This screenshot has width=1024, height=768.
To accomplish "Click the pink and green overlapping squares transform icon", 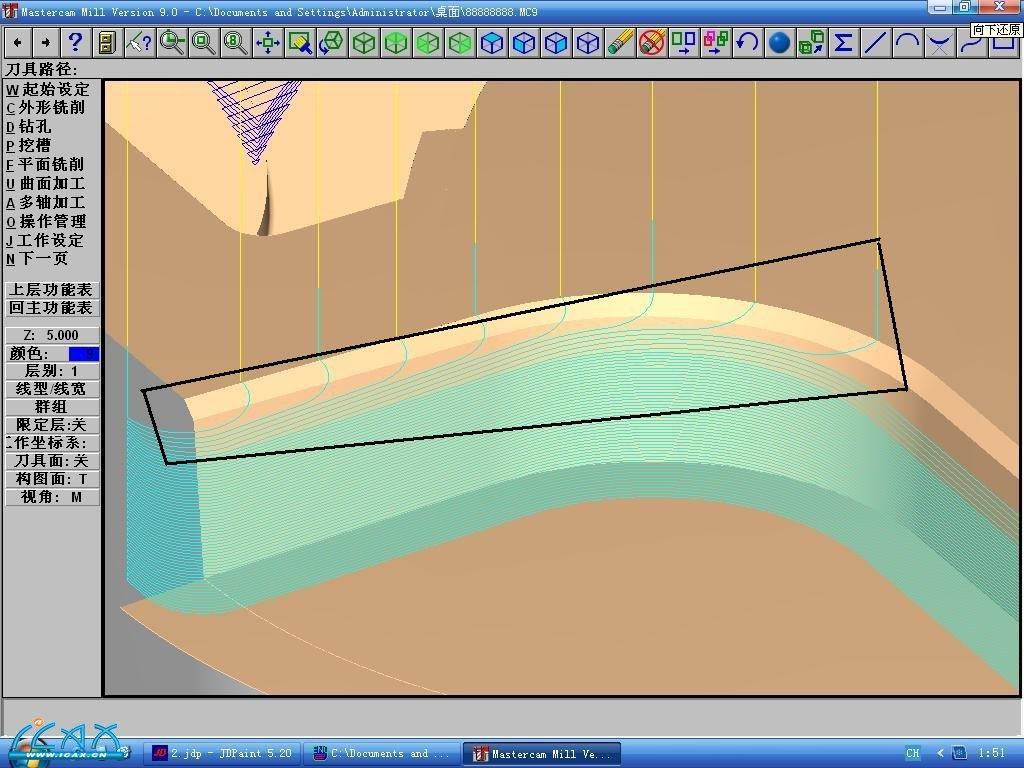I will click(x=715, y=43).
